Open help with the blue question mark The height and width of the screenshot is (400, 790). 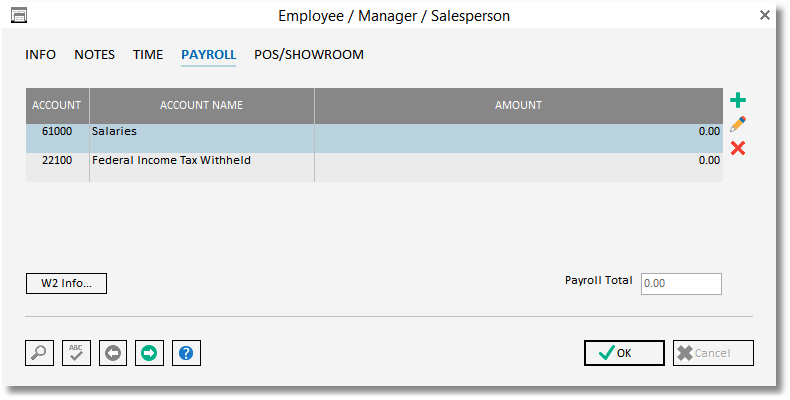click(186, 353)
